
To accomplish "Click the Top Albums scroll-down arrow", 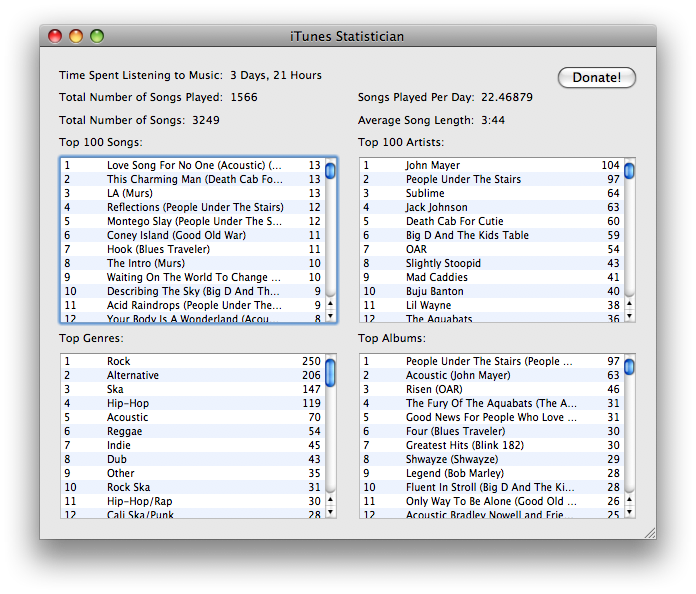I will pos(629,512).
